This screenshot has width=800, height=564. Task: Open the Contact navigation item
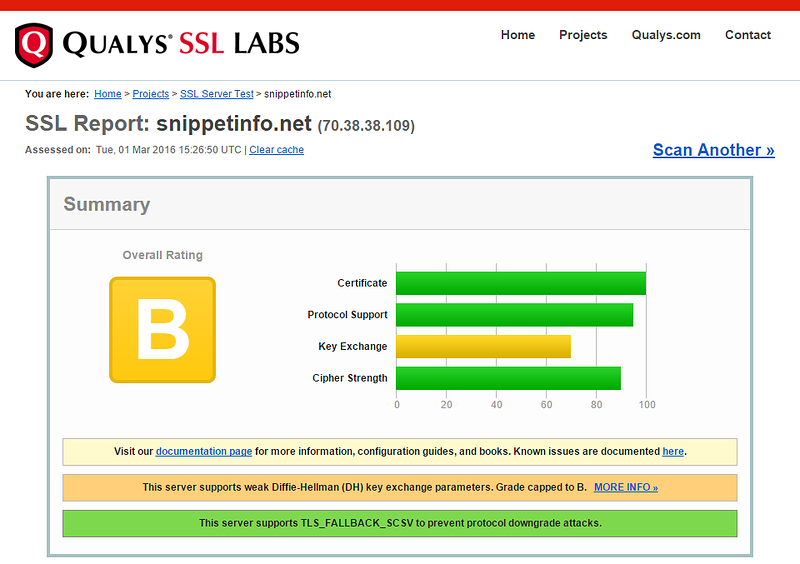[x=748, y=35]
